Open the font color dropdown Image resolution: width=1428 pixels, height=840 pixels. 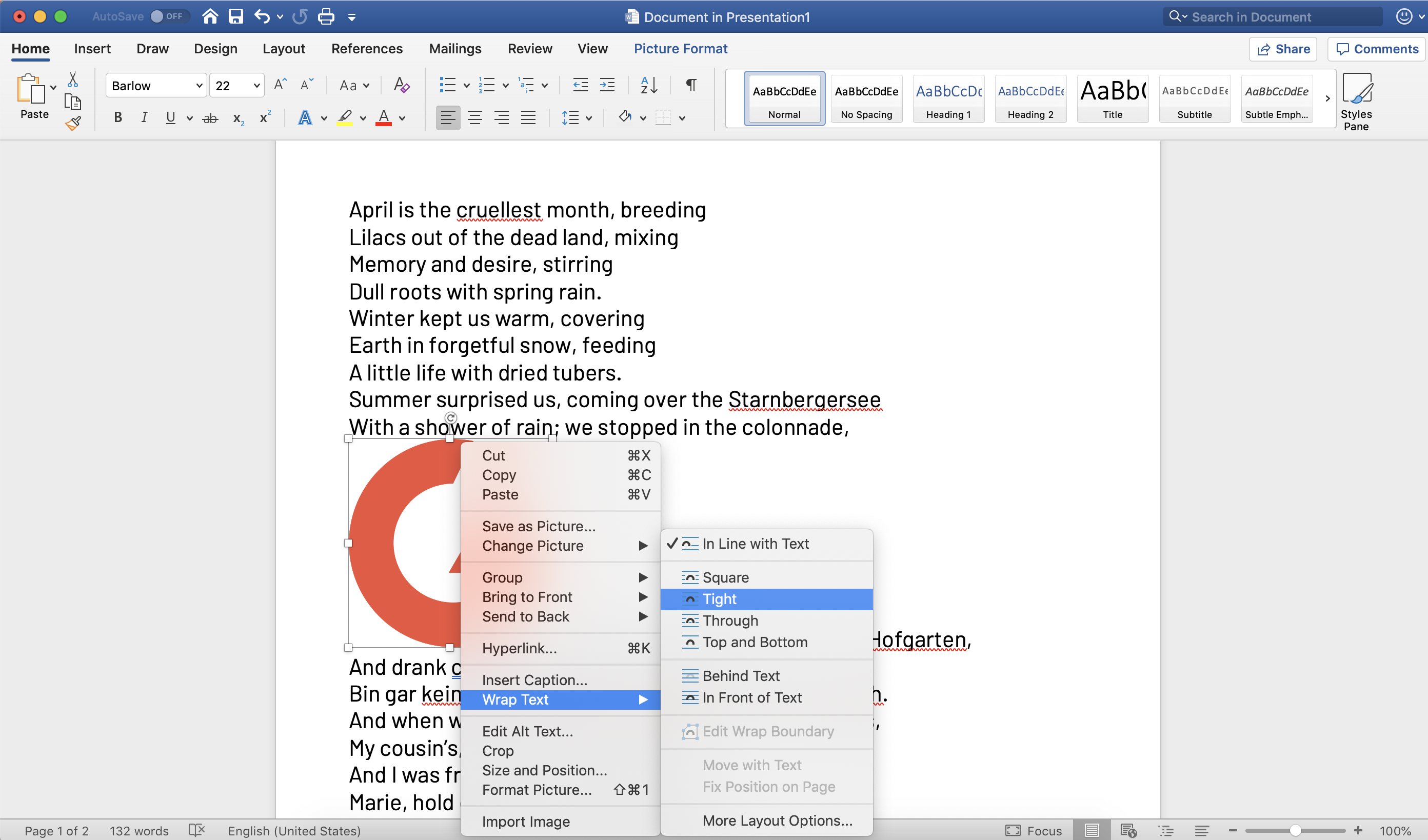click(x=401, y=117)
